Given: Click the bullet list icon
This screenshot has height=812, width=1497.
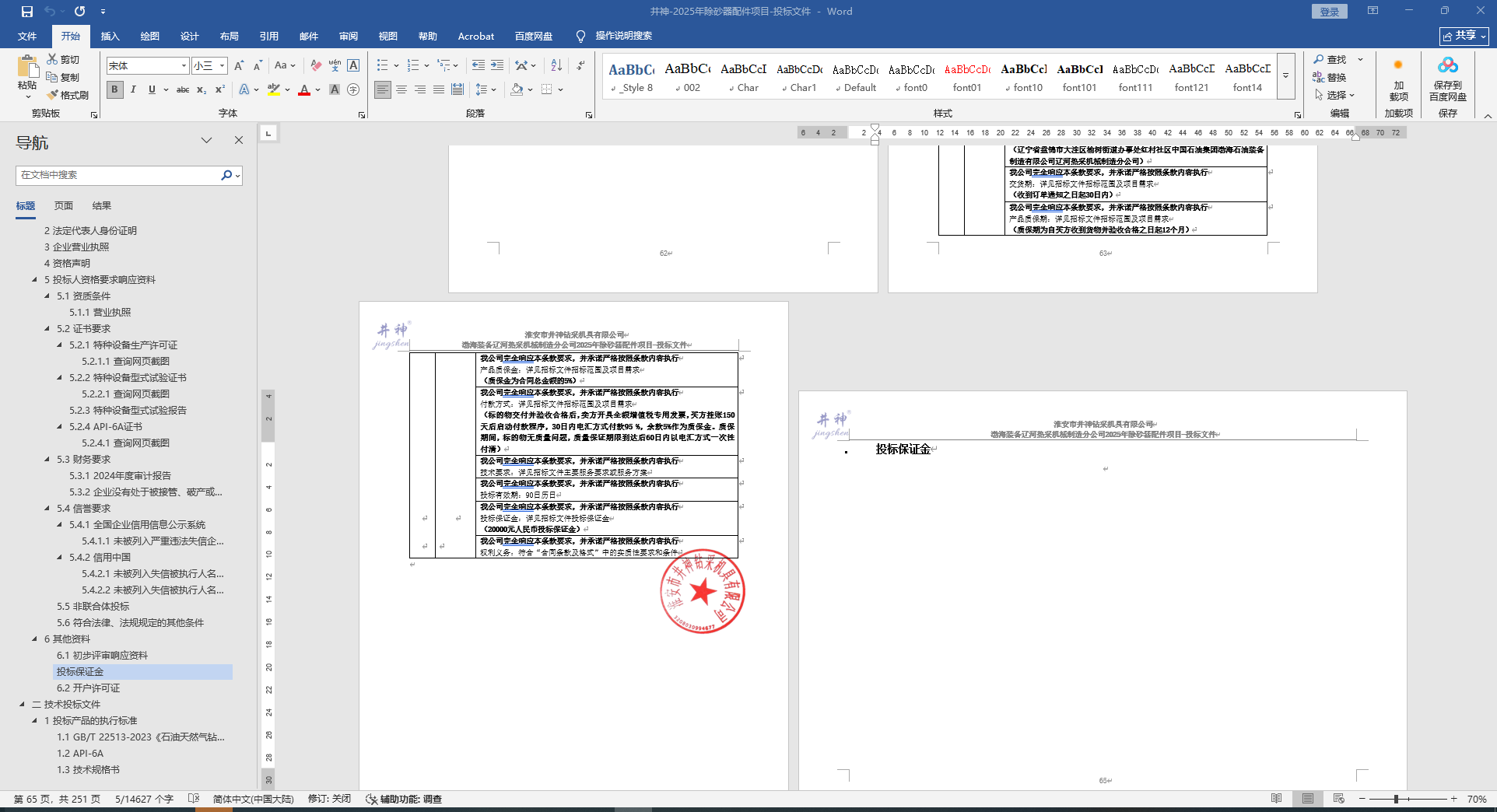Looking at the screenshot, I should [382, 65].
